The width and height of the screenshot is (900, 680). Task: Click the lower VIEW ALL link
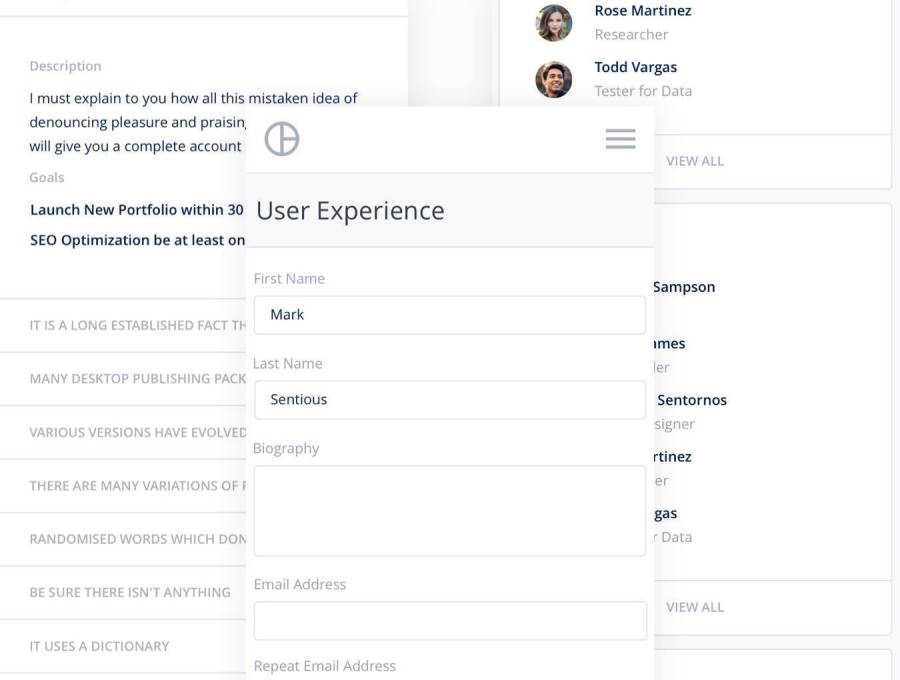[x=695, y=607]
